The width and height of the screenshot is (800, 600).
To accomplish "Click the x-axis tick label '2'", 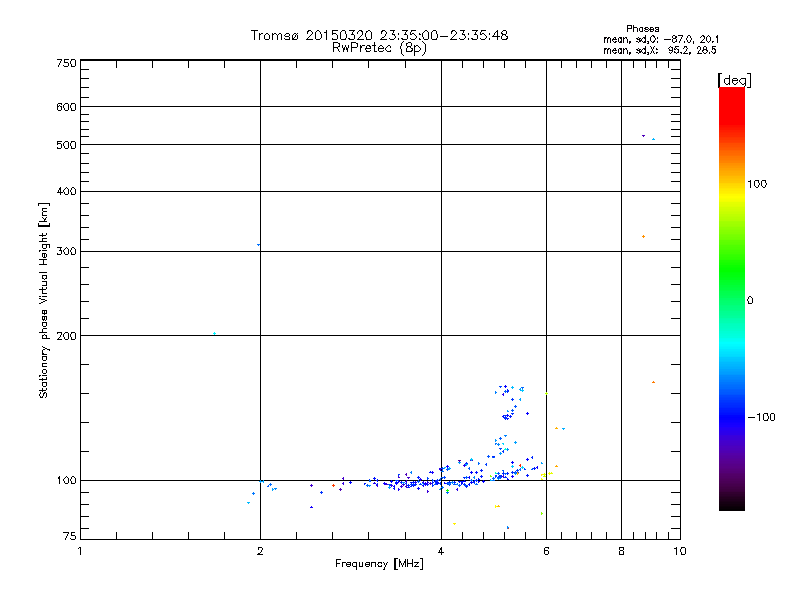I will pos(260,551).
